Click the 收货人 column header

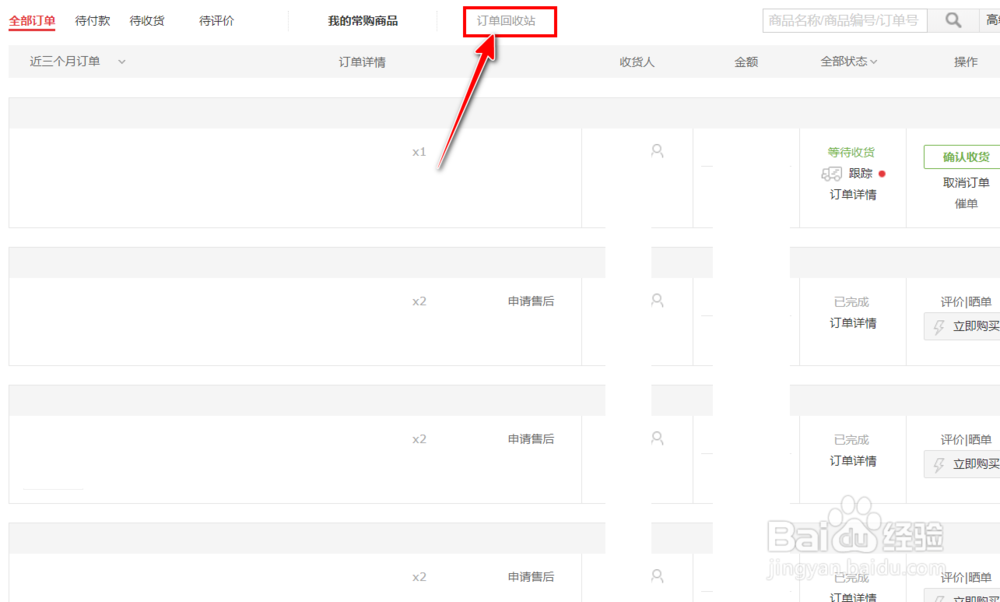pos(637,62)
